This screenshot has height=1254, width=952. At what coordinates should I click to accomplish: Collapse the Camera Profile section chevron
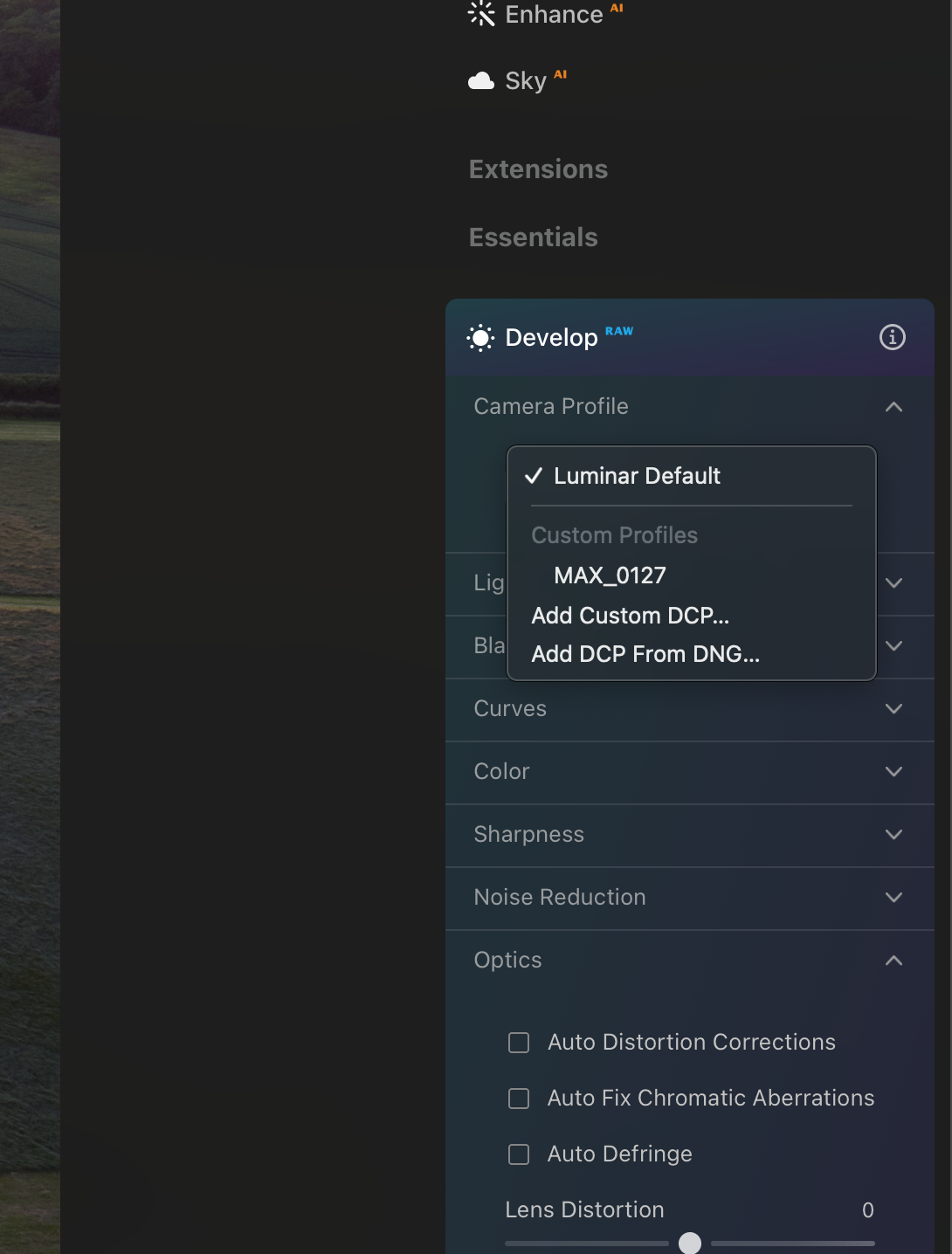coord(893,407)
